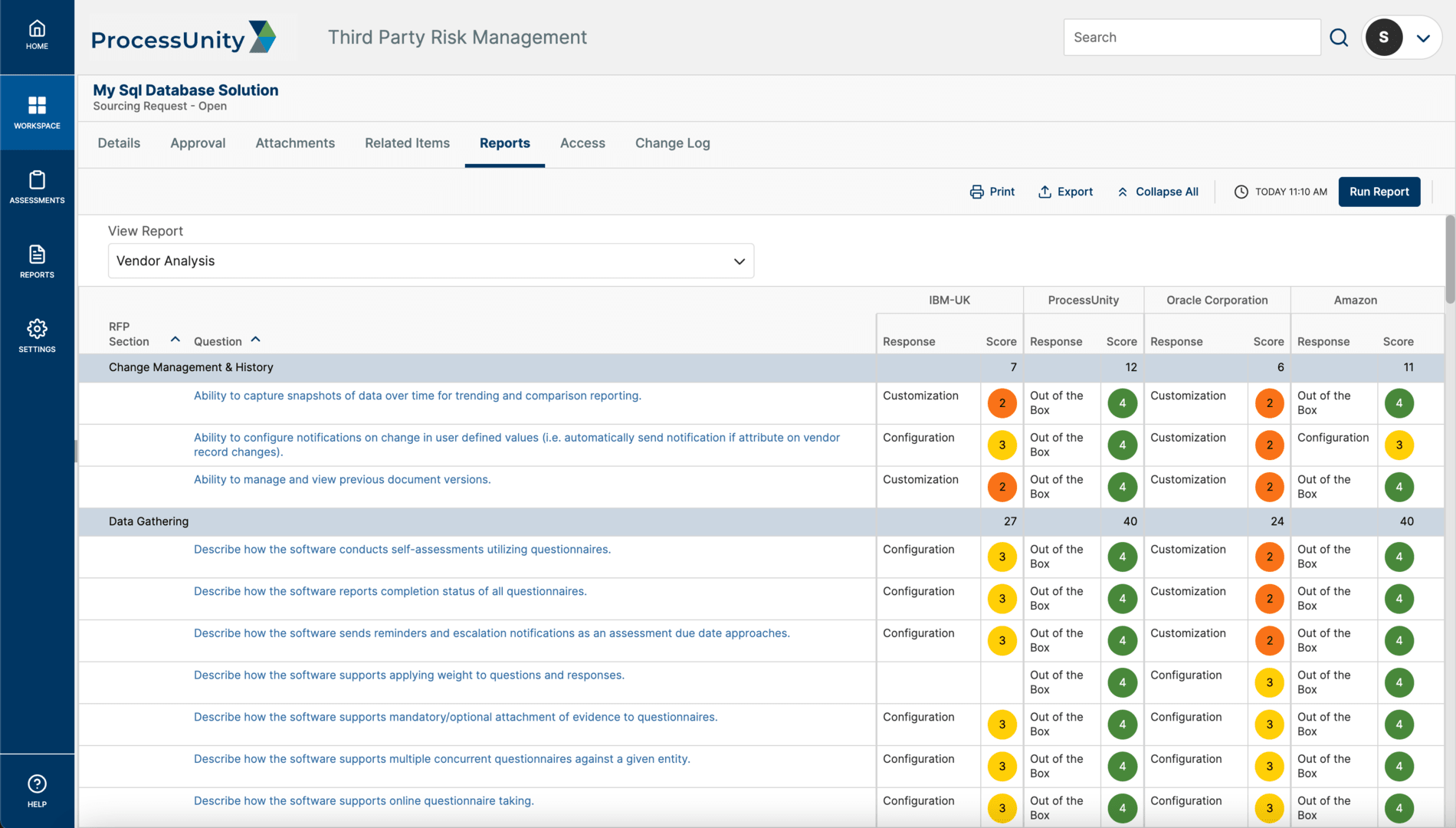This screenshot has height=828, width=1456.
Task: Open question about configuring change notifications
Action: pyautogui.click(x=516, y=445)
